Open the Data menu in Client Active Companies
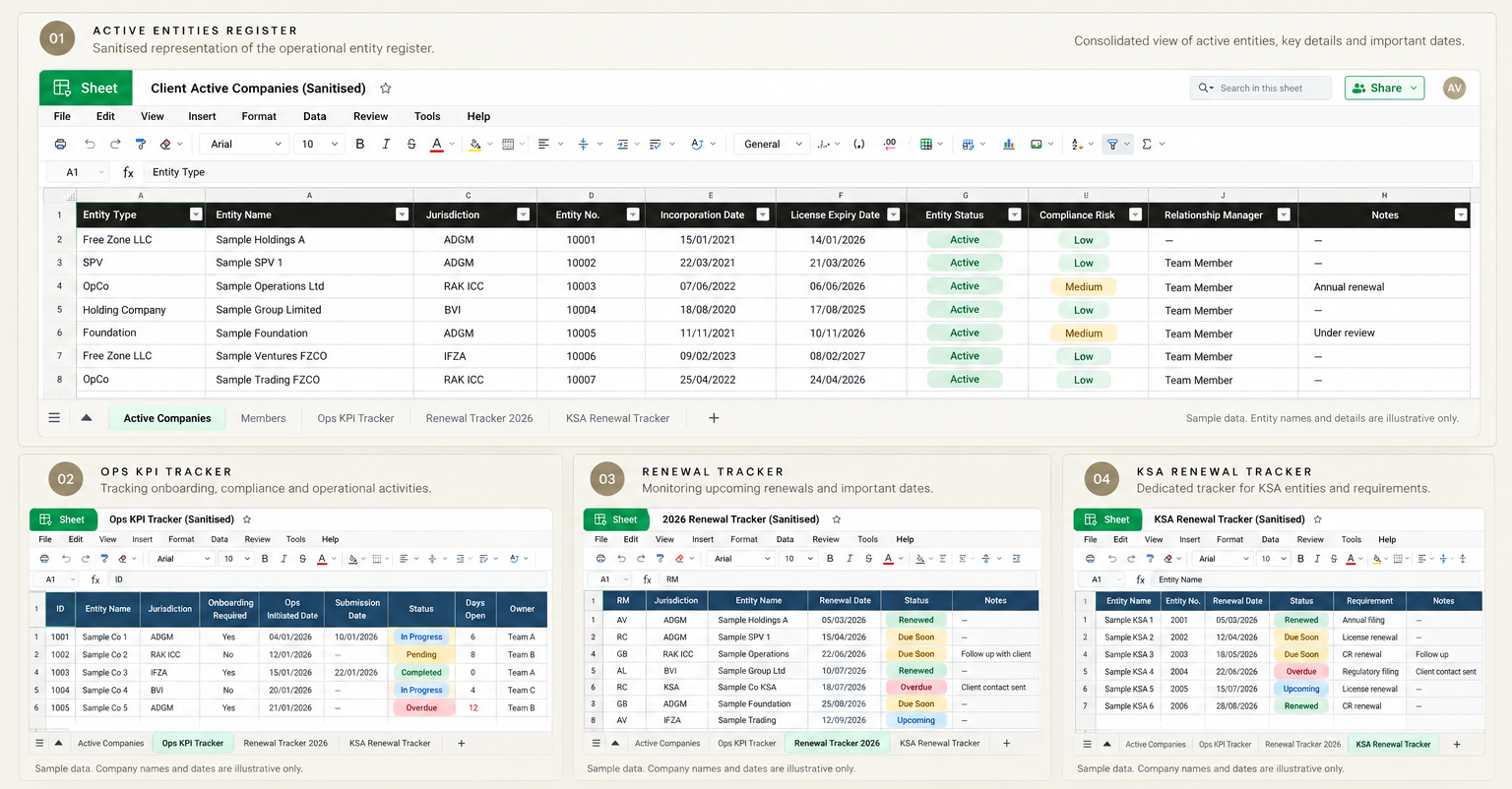1512x789 pixels. [x=315, y=116]
